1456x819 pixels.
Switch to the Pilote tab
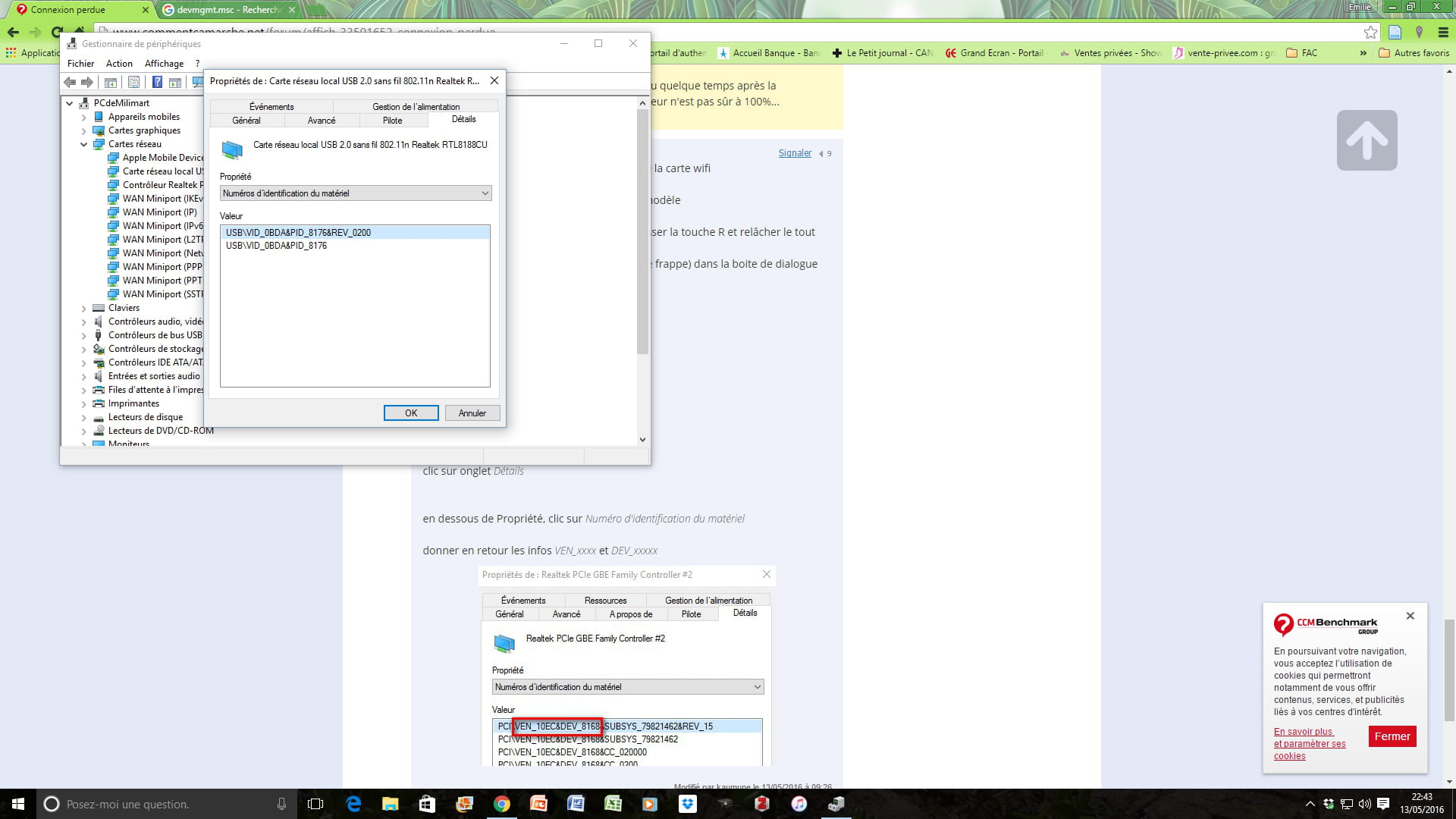(x=393, y=121)
